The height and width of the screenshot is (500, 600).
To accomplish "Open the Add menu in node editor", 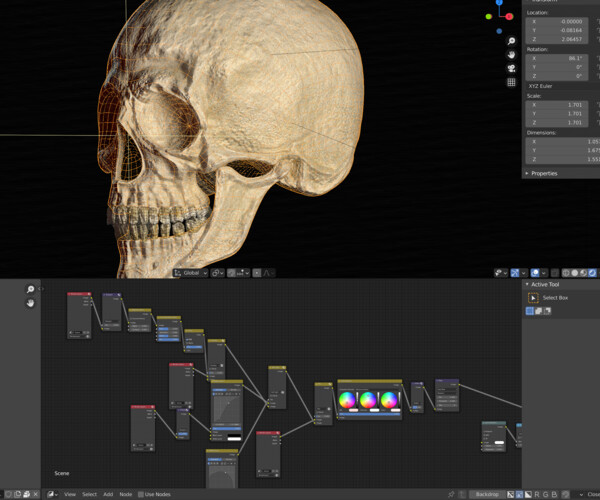I will click(x=108, y=494).
